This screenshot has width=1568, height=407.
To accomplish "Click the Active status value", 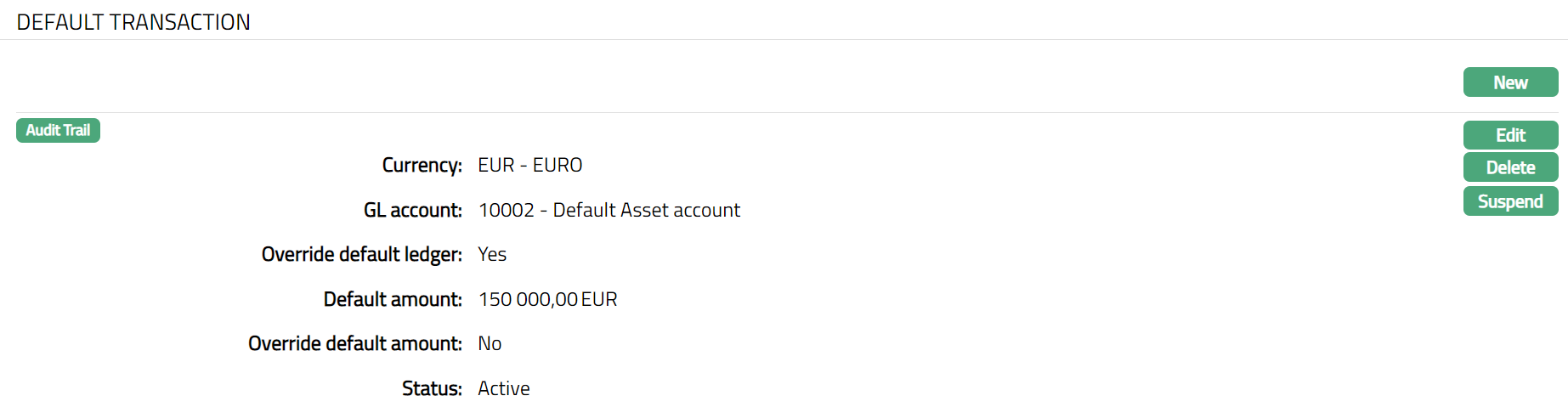I will click(x=503, y=388).
